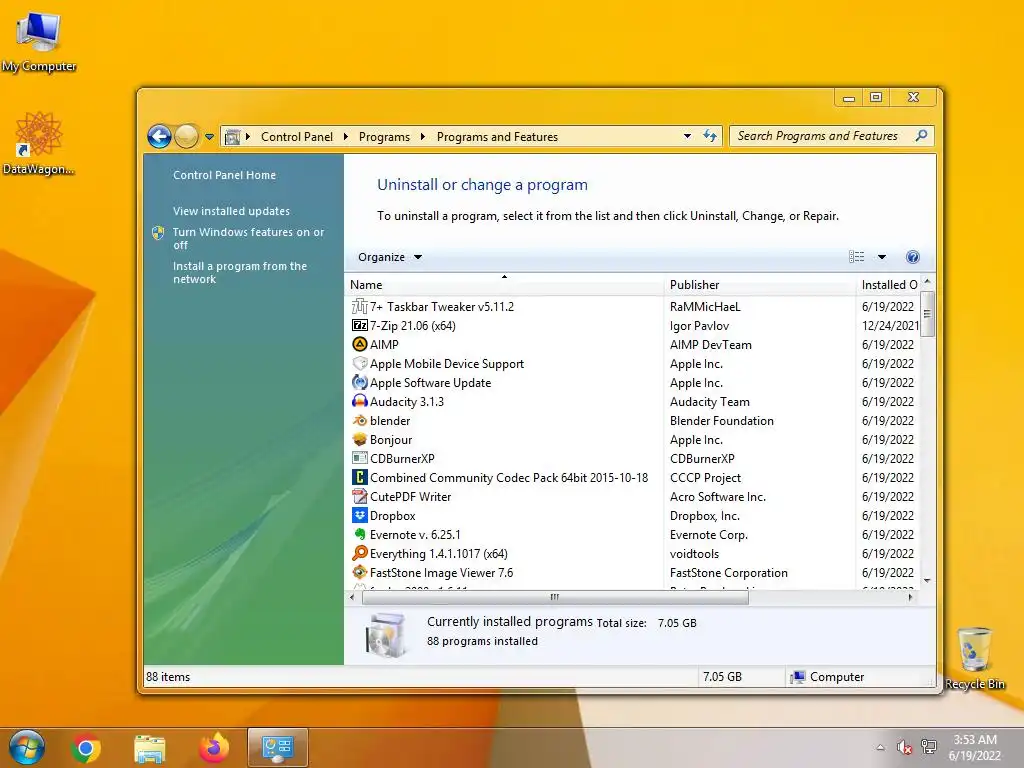Open the view options dropdown arrow

click(882, 257)
